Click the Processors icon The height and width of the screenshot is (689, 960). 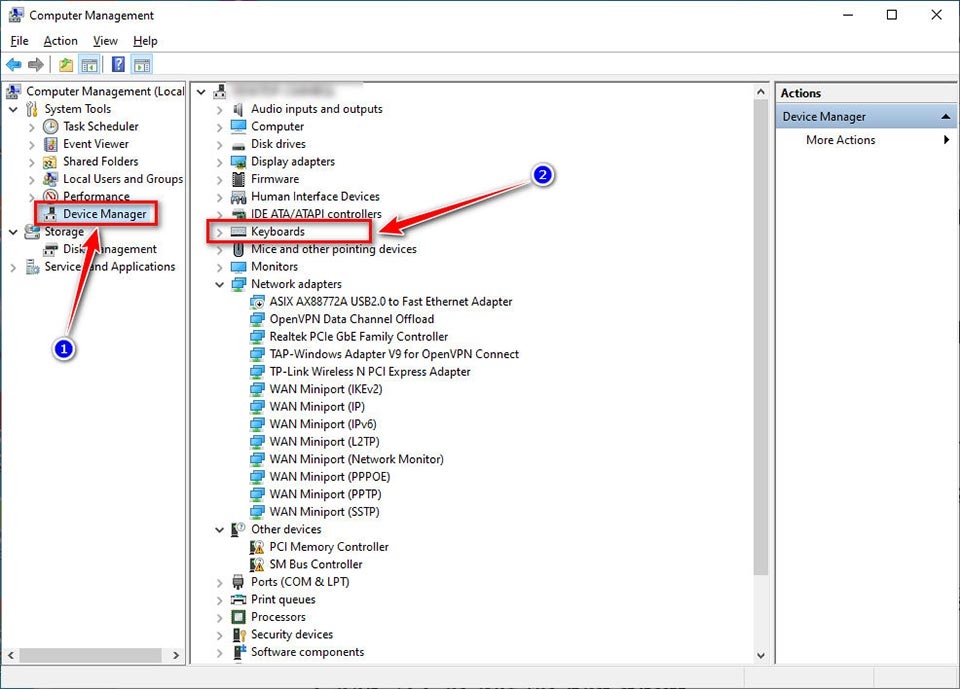click(x=238, y=617)
